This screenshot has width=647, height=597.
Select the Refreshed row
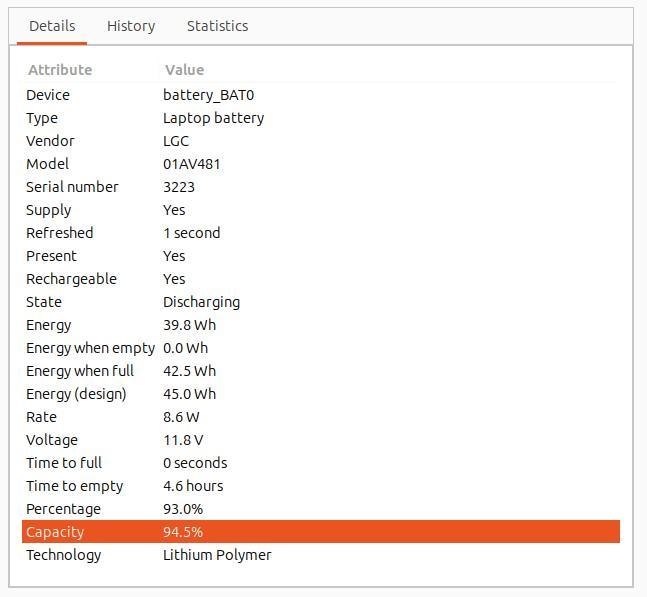[321, 233]
